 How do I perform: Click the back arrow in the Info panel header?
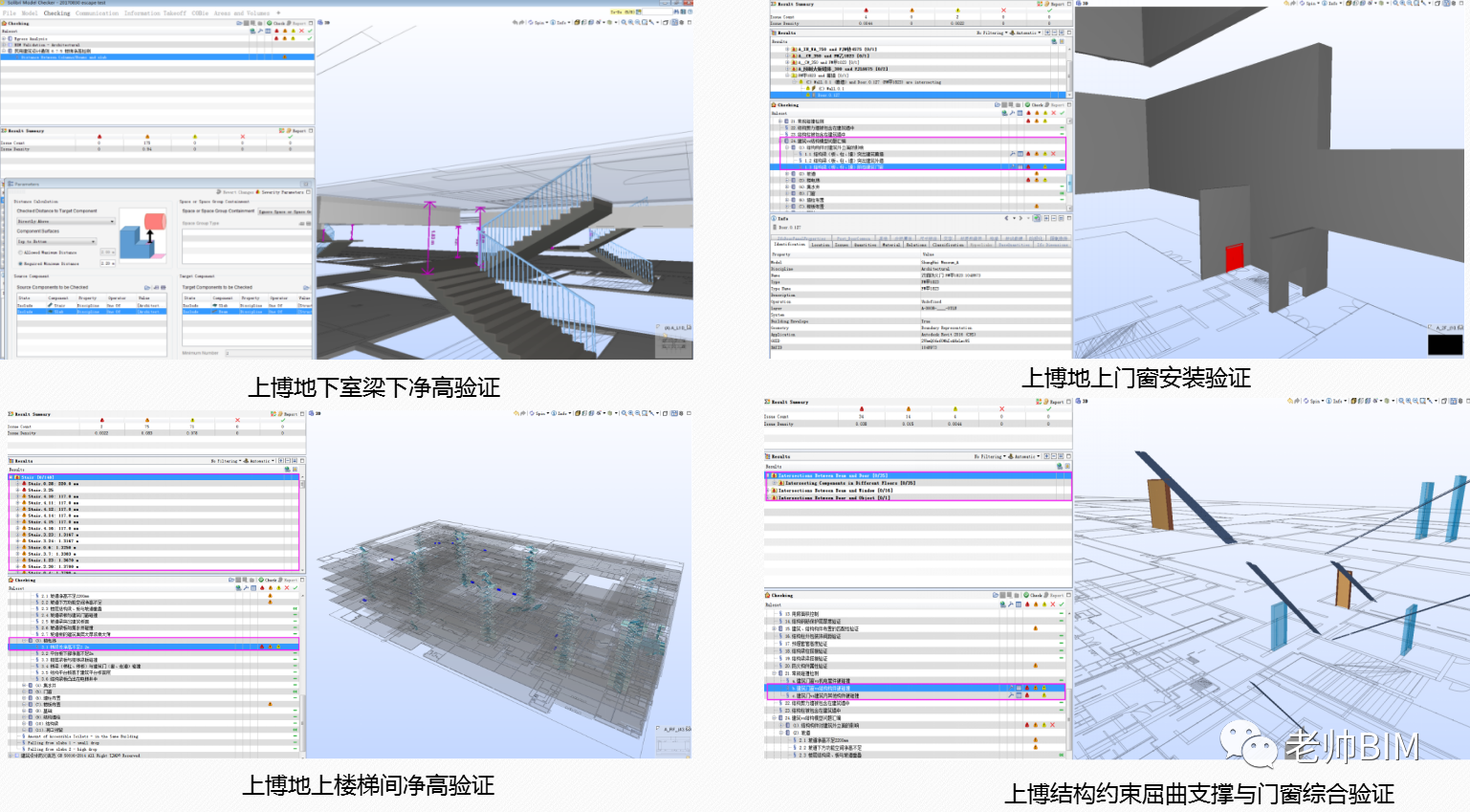(x=1006, y=218)
